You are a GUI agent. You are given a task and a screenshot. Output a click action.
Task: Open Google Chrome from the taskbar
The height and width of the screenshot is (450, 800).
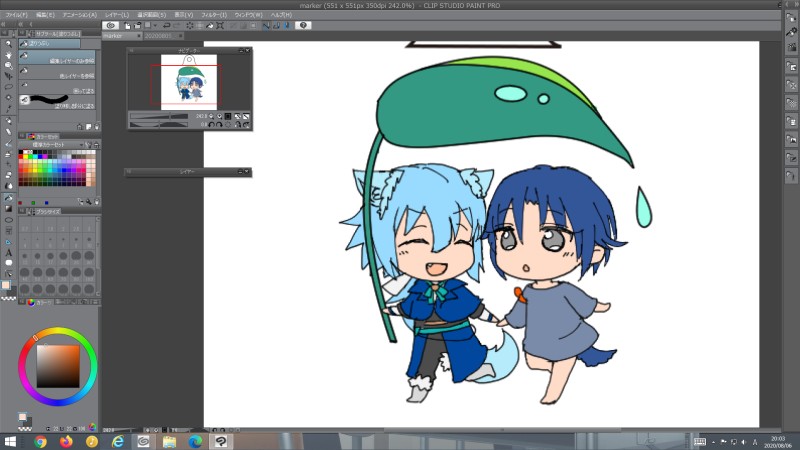pyautogui.click(x=40, y=441)
